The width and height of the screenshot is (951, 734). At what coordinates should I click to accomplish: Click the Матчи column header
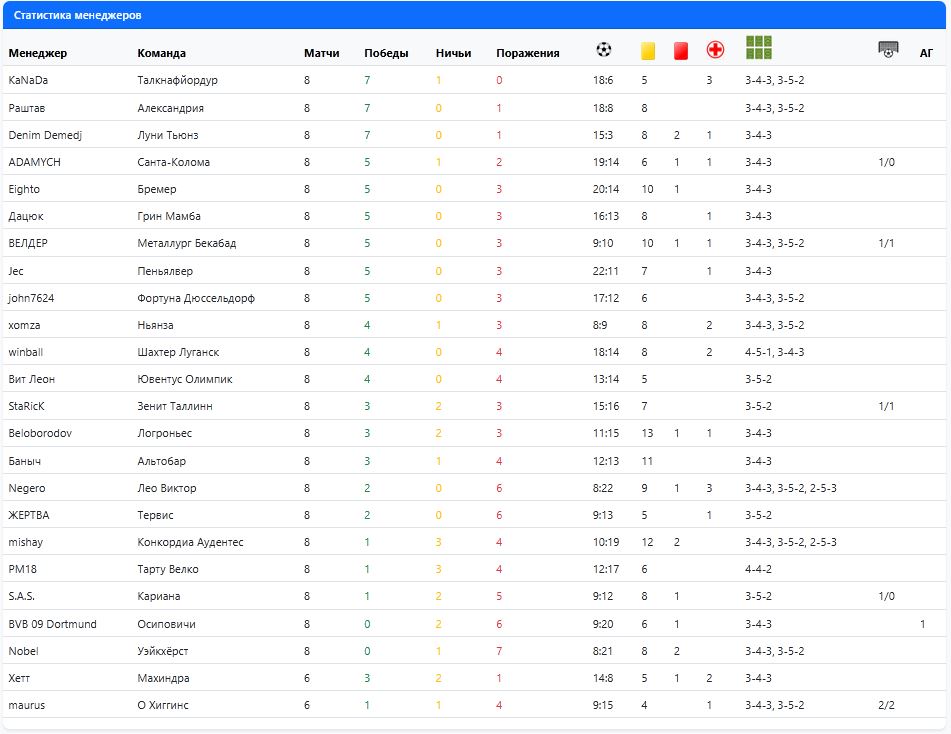pos(321,53)
